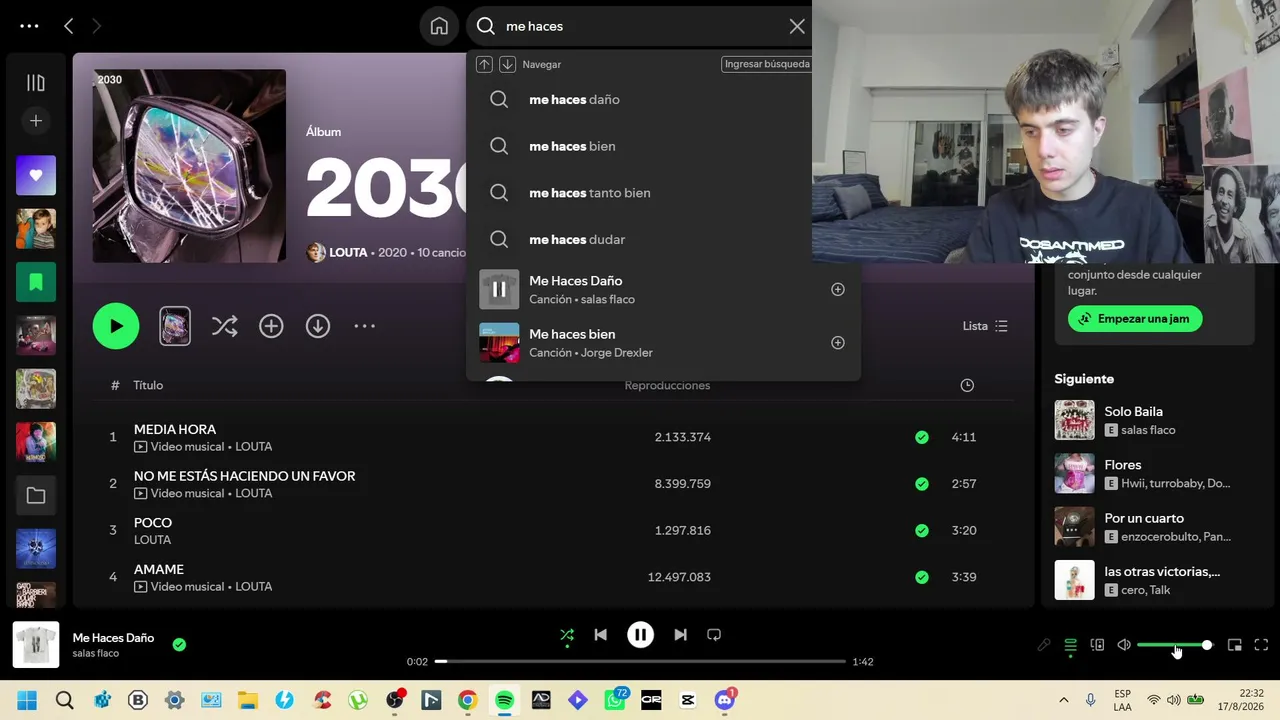This screenshot has width=1280, height=720.
Task: Open Liked Songs heart playlist
Action: 36,176
